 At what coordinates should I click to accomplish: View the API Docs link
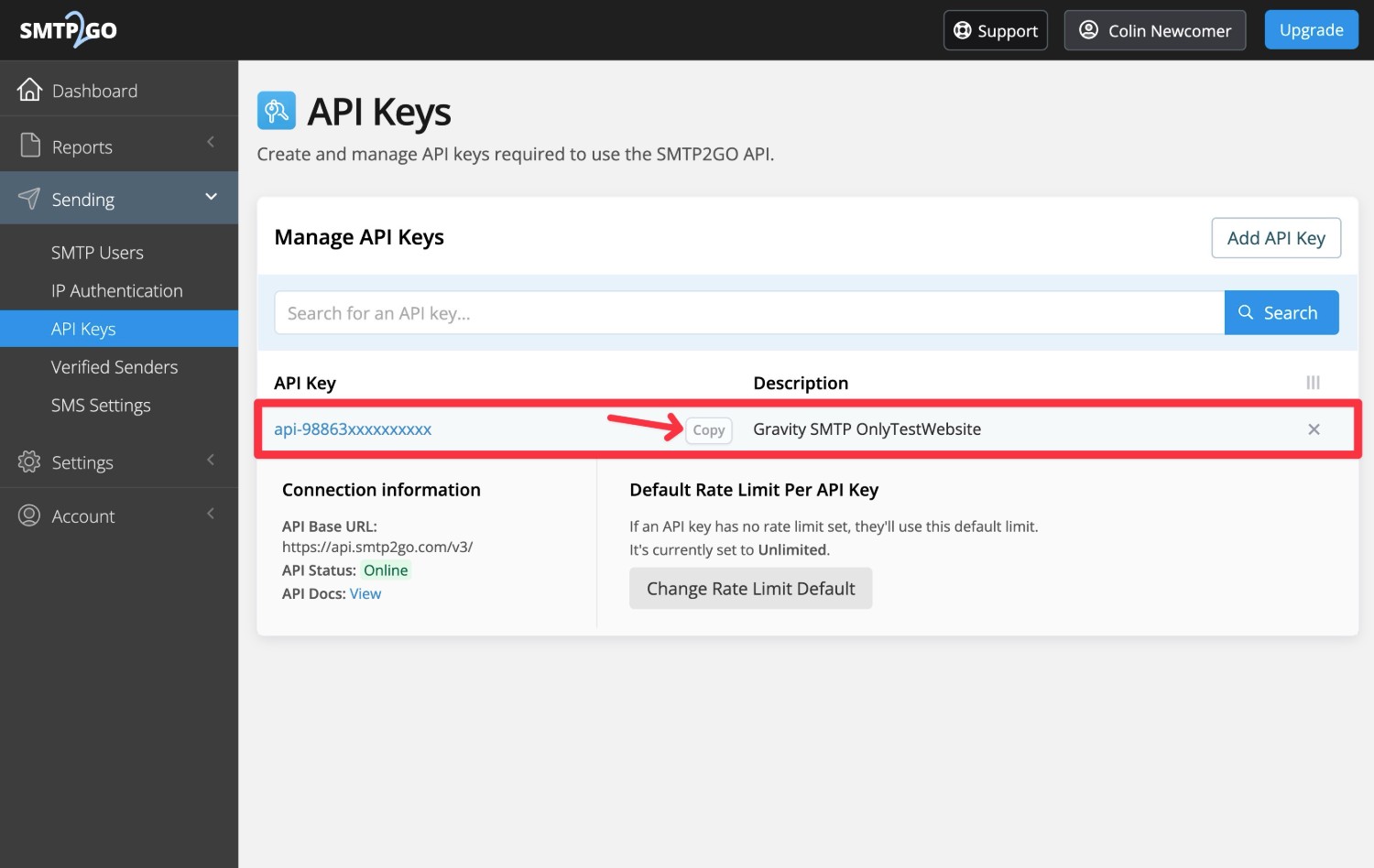coord(365,593)
